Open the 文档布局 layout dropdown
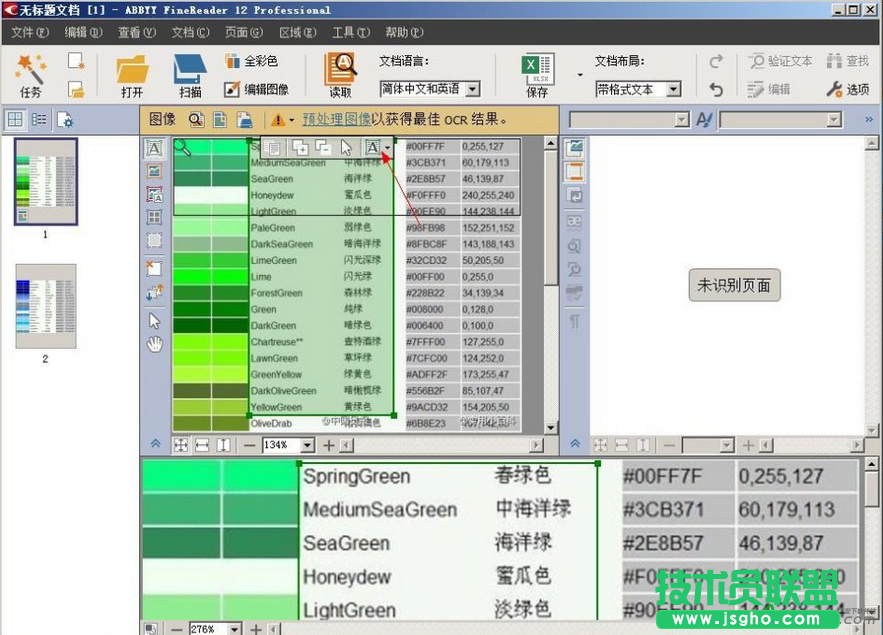 pyautogui.click(x=638, y=89)
